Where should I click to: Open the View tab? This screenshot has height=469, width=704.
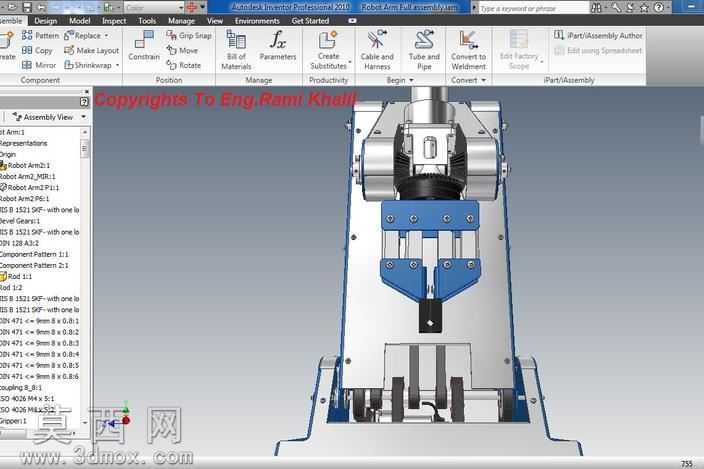tap(215, 21)
